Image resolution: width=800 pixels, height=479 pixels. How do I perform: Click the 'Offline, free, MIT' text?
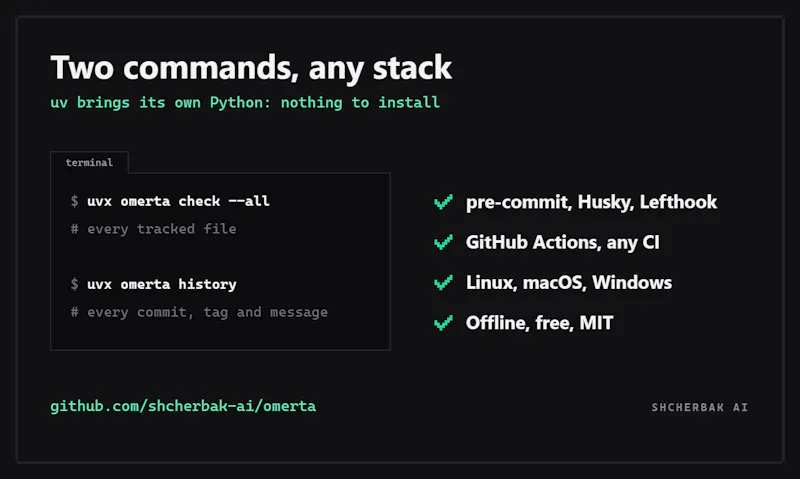[x=539, y=323]
